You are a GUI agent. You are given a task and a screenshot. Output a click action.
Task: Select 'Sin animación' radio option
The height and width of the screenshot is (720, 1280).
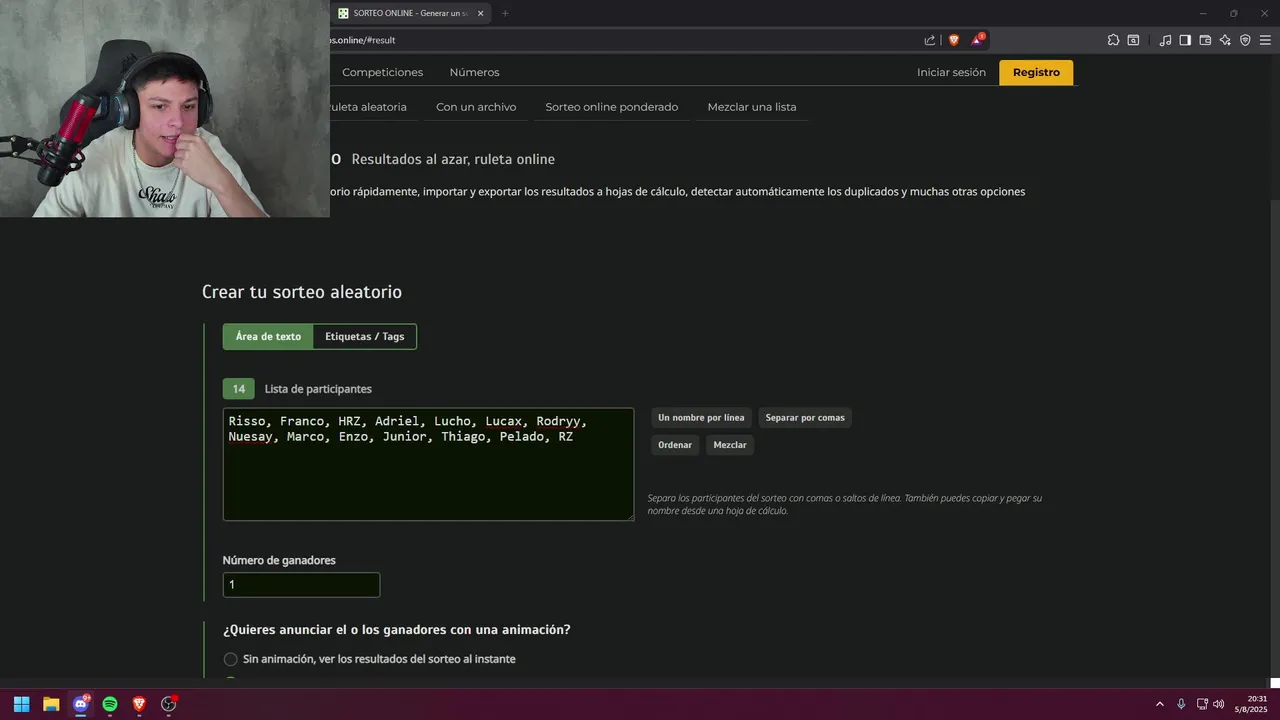point(231,659)
